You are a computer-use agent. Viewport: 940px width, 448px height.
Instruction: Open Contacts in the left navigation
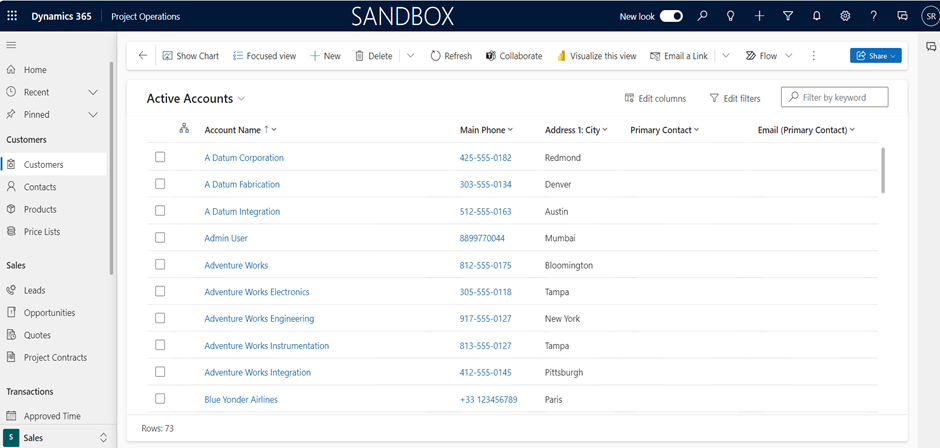[40, 187]
